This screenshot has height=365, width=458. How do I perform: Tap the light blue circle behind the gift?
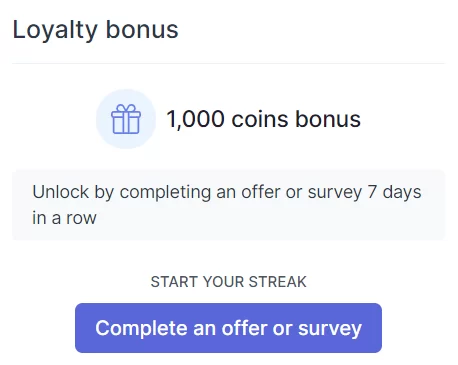click(126, 119)
